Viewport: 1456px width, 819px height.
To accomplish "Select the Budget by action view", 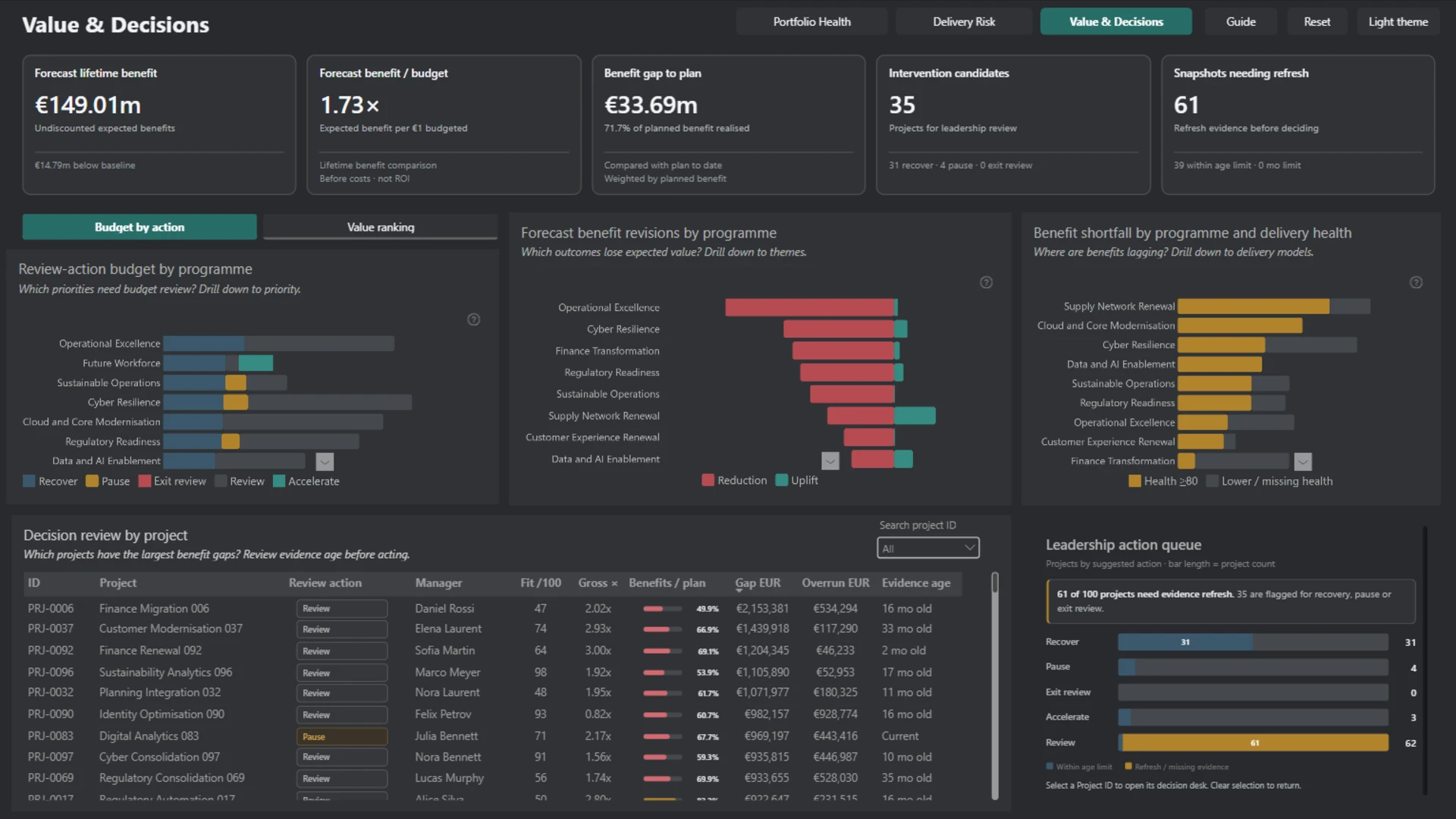I will click(x=140, y=227).
